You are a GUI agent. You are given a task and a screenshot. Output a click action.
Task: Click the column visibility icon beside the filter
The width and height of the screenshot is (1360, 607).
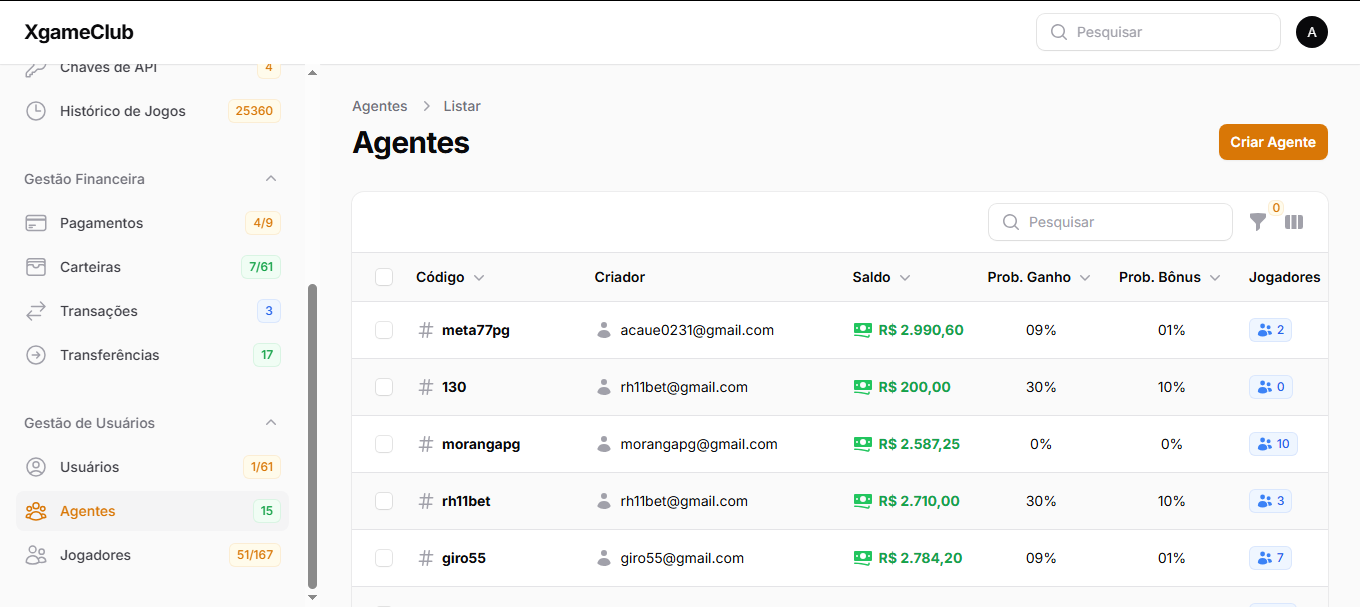pos(1294,222)
